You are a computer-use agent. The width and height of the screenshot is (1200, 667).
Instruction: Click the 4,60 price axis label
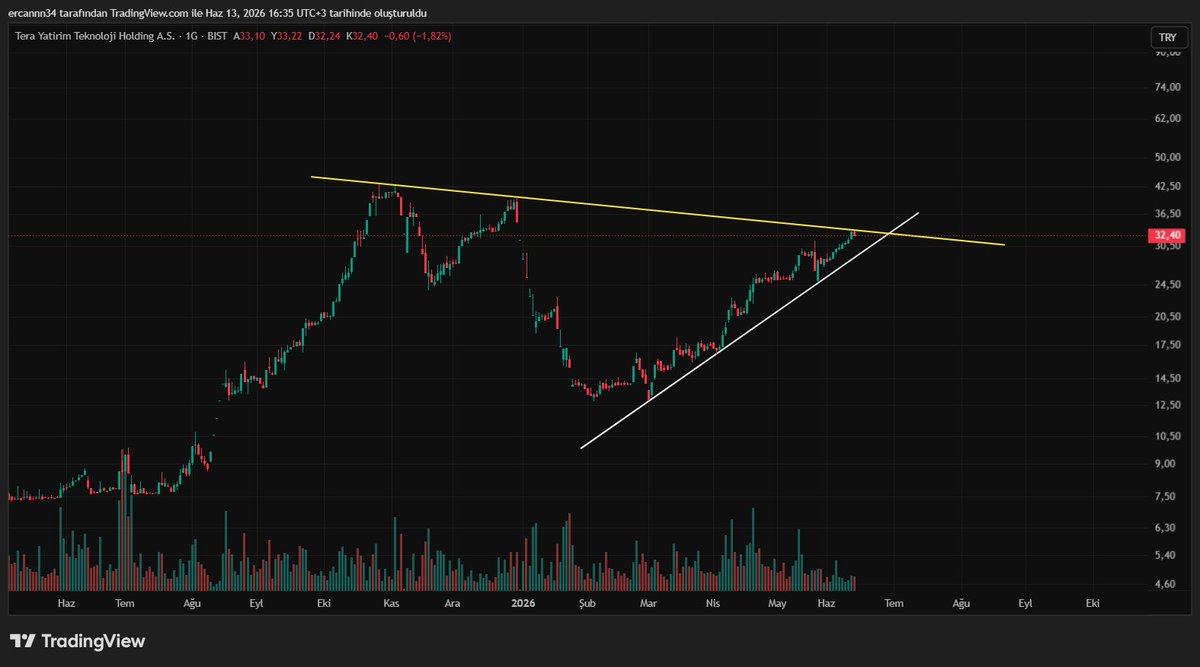(x=1166, y=584)
